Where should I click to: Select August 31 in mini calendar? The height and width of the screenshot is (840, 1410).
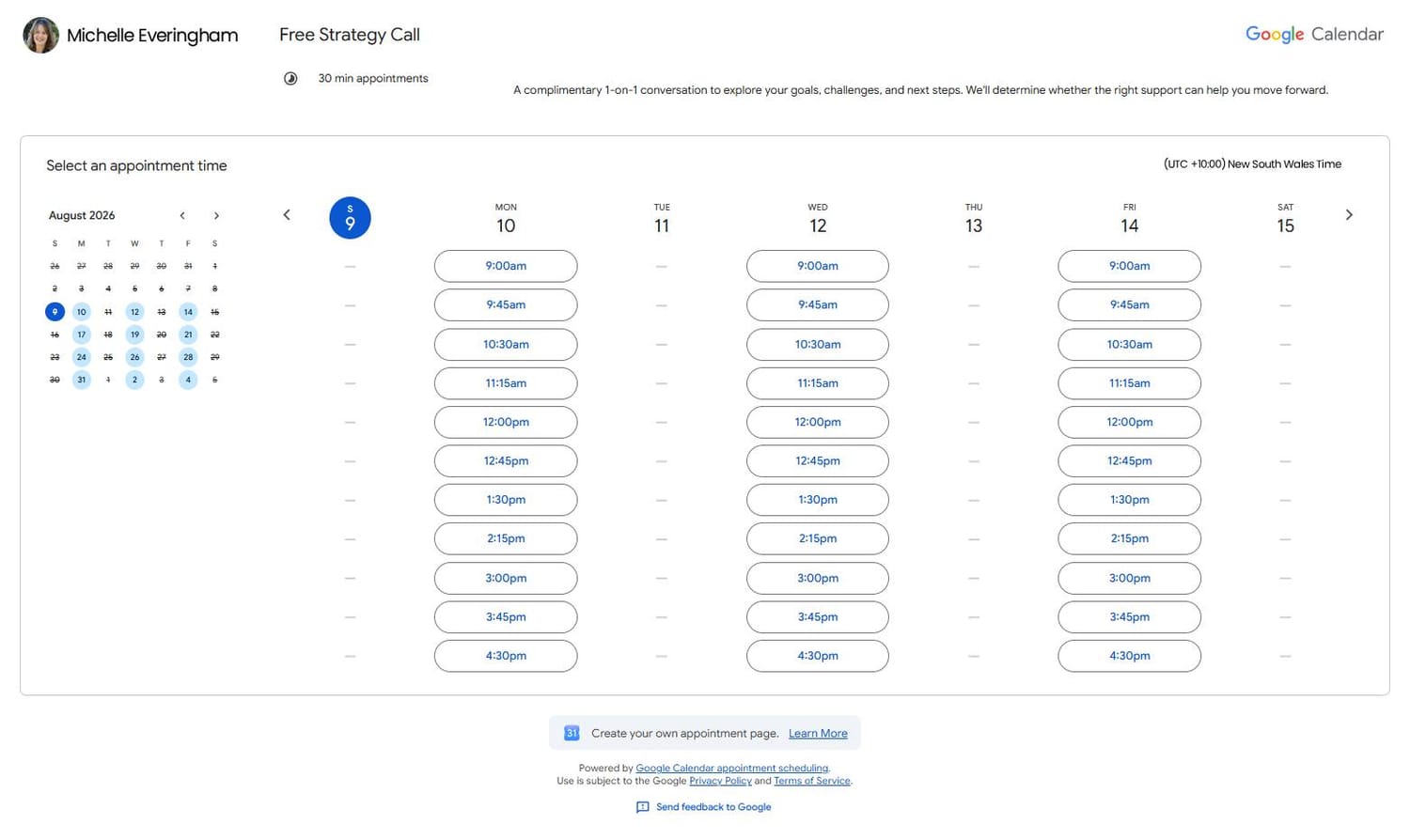(x=82, y=380)
